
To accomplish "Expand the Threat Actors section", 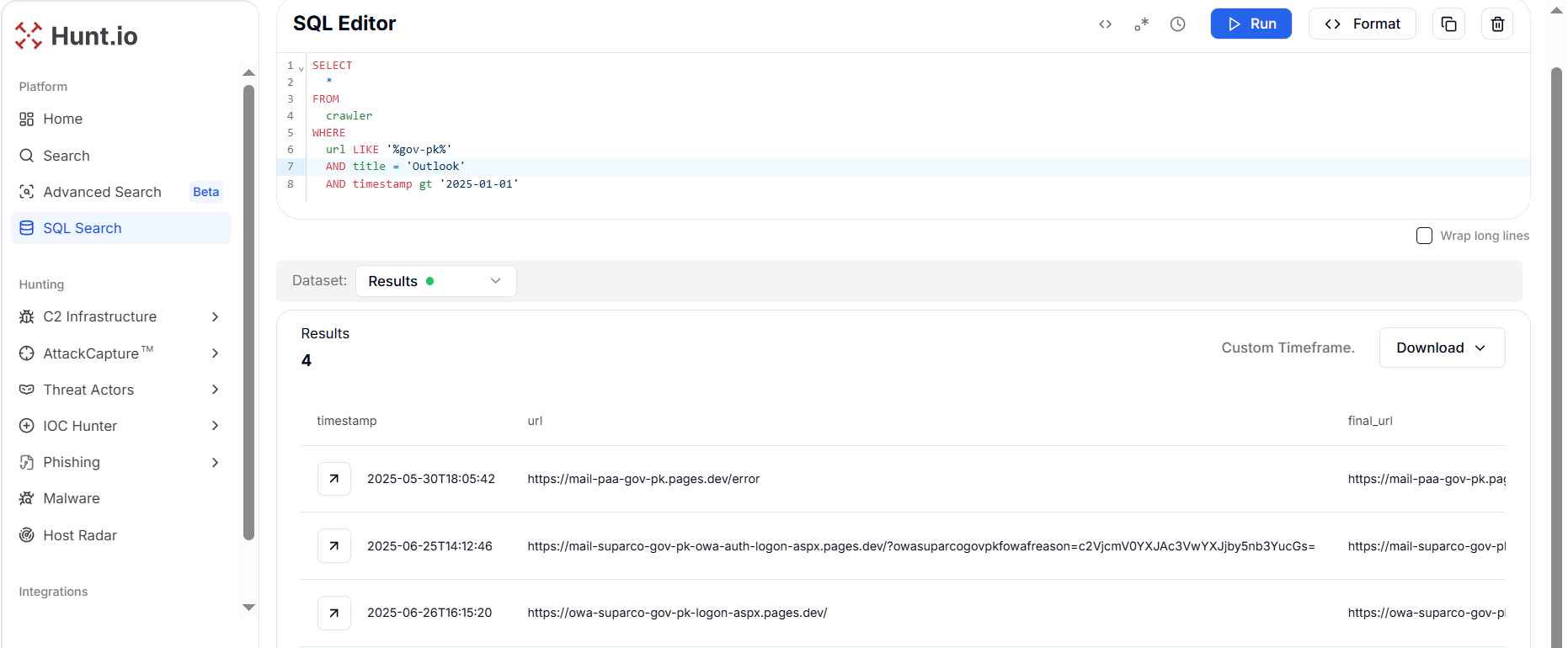I will 215,390.
